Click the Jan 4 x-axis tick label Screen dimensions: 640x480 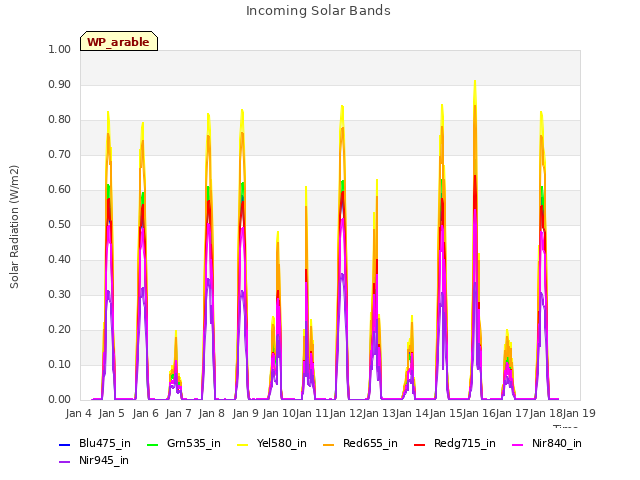pos(78,413)
